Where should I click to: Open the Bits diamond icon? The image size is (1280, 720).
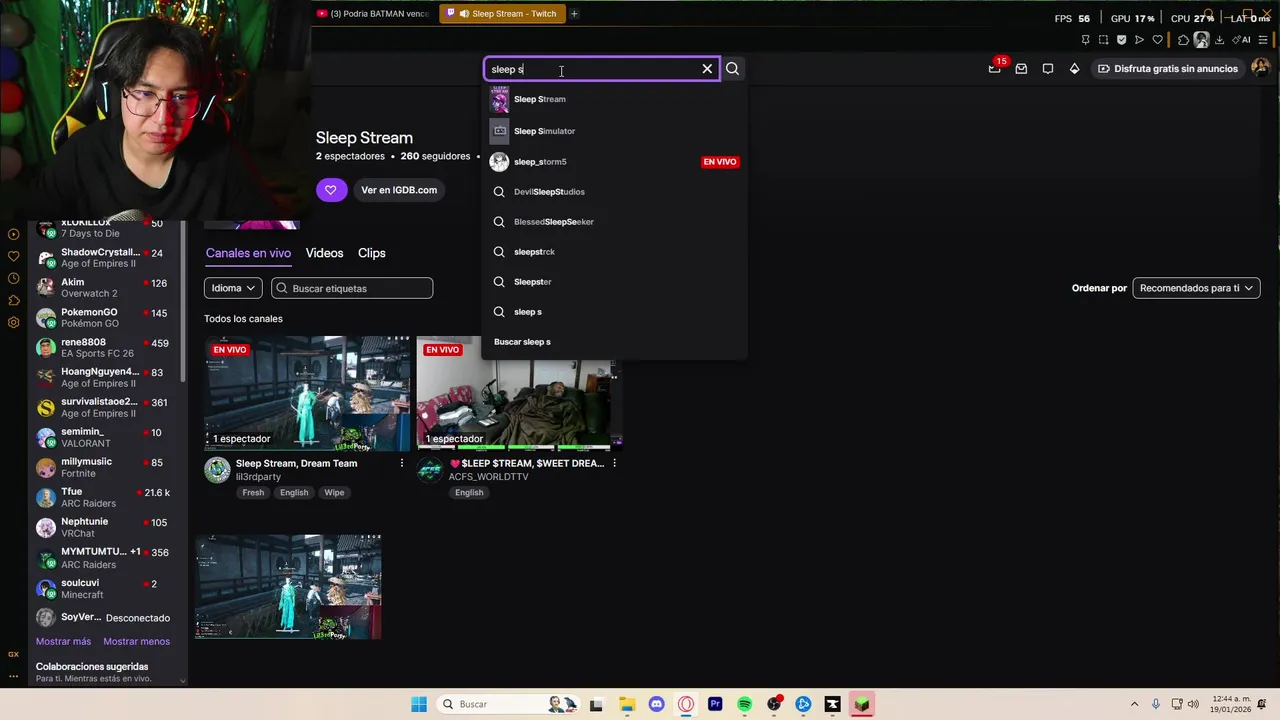1074,69
